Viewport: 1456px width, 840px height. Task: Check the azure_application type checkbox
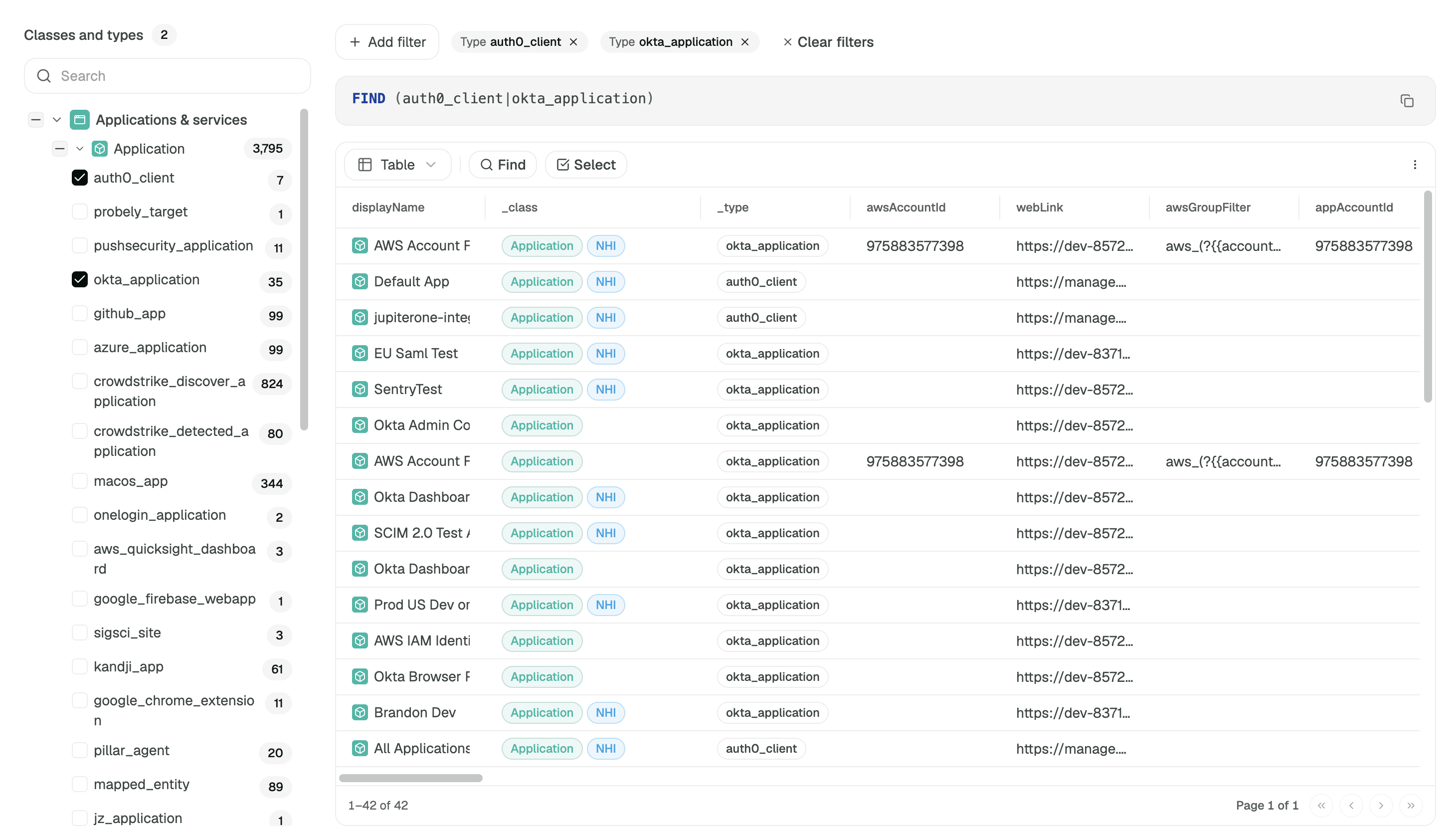tap(80, 347)
